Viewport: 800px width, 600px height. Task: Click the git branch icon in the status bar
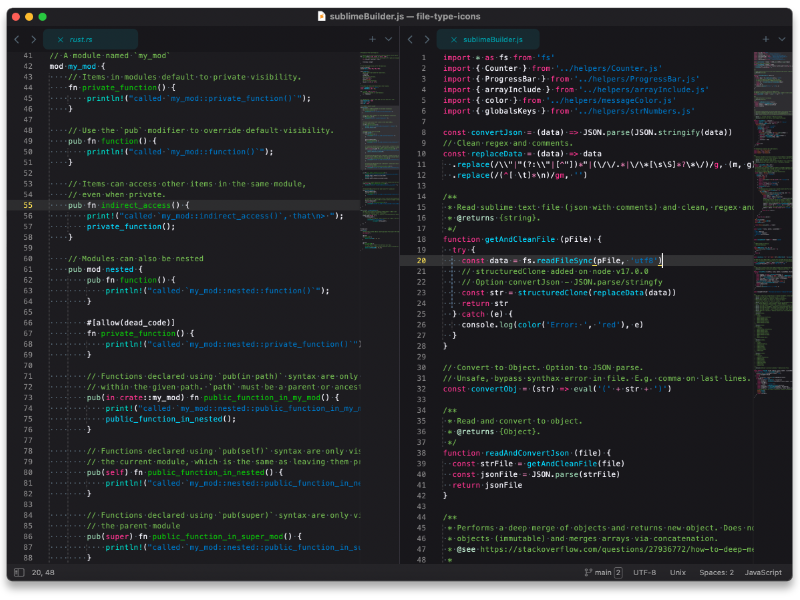point(588,573)
